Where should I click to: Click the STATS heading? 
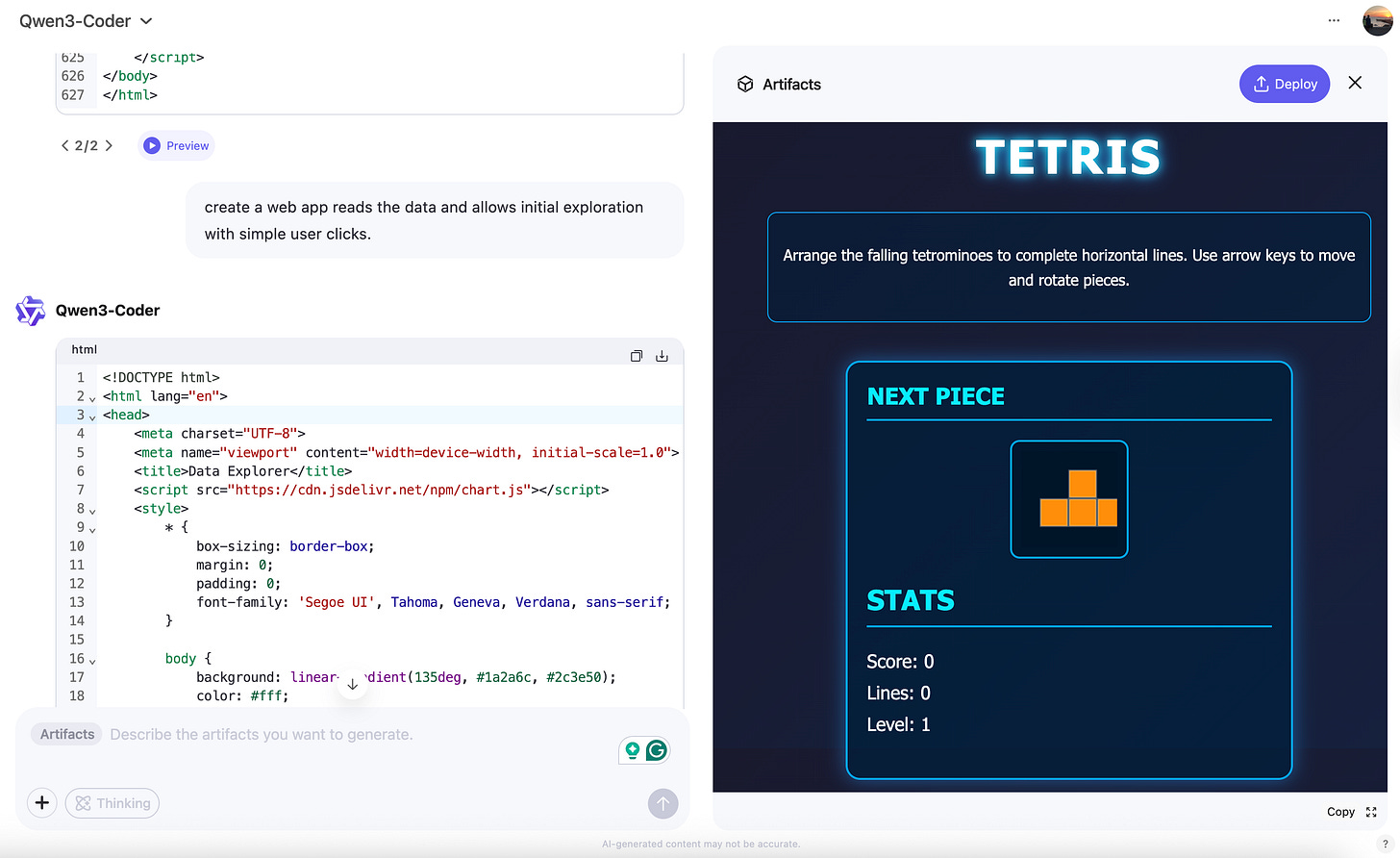pyautogui.click(x=911, y=600)
